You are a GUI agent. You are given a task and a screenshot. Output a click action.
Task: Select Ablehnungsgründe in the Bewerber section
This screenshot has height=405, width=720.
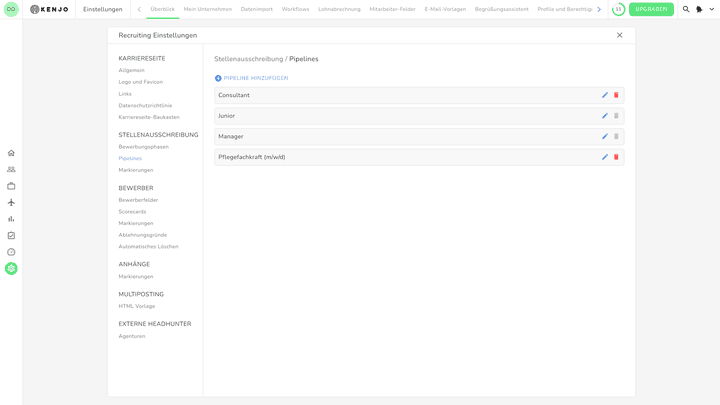[x=142, y=235]
